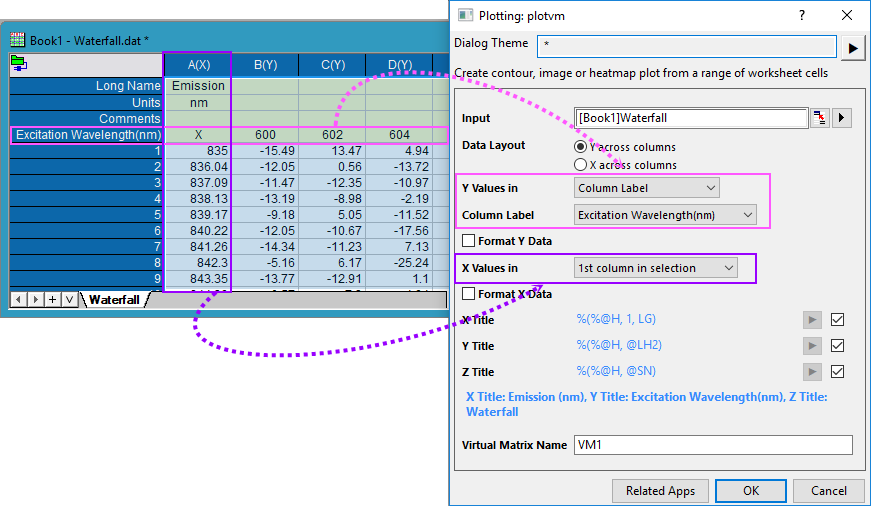Image resolution: width=871 pixels, height=506 pixels.
Task: Open the Y Values in dropdown
Action: click(648, 188)
